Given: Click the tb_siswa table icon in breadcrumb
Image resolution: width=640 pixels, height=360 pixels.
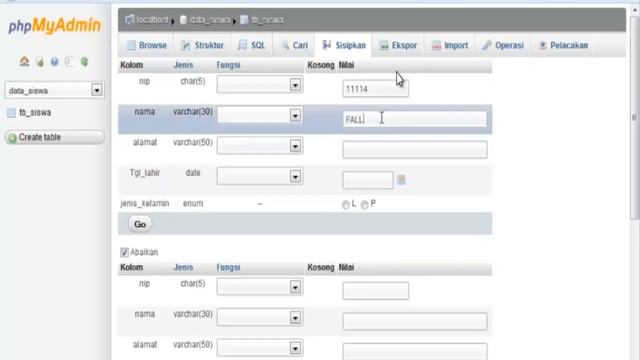Looking at the screenshot, I should coord(244,20).
